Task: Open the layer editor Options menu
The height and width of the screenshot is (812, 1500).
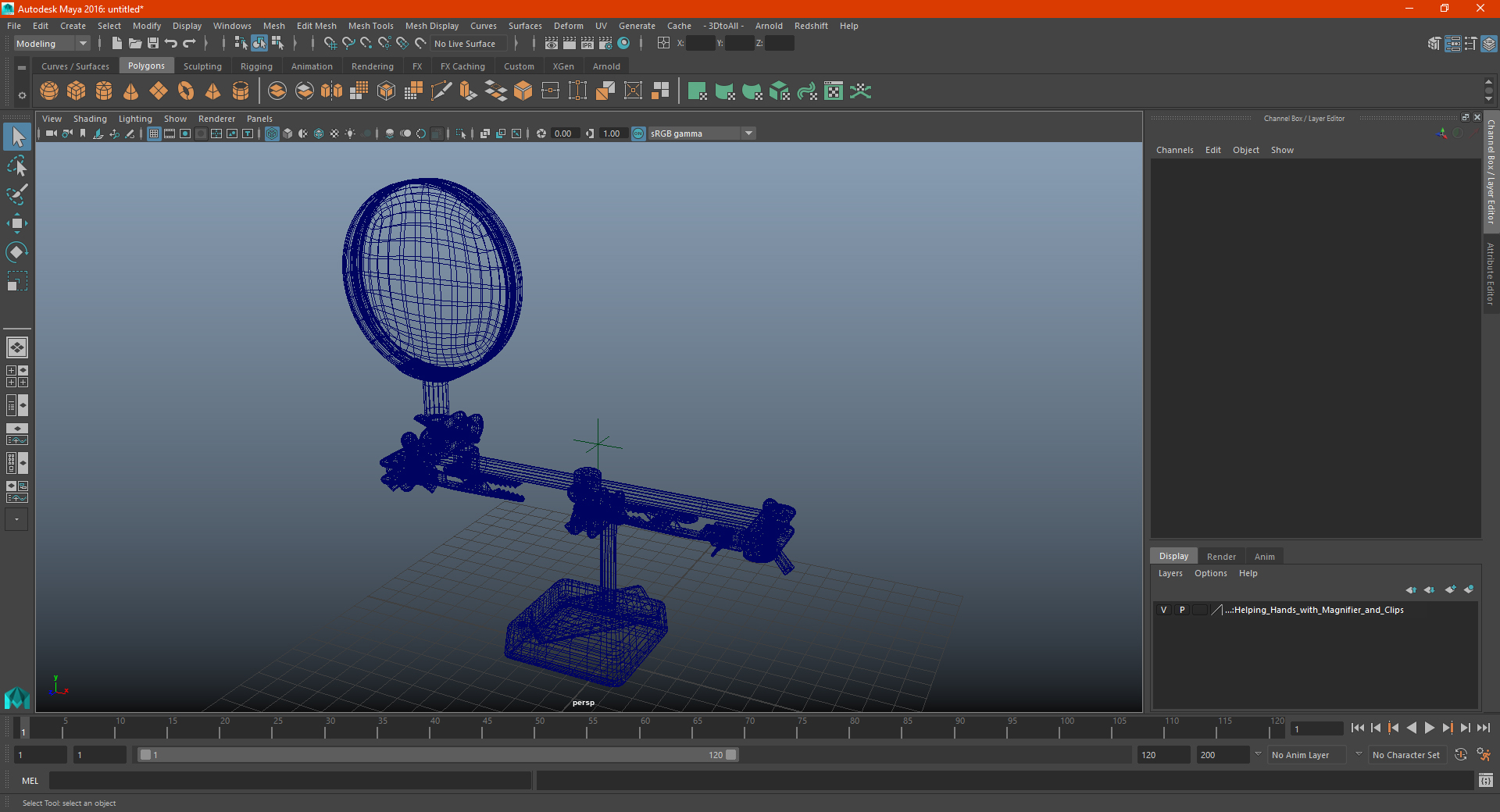Action: tap(1211, 573)
